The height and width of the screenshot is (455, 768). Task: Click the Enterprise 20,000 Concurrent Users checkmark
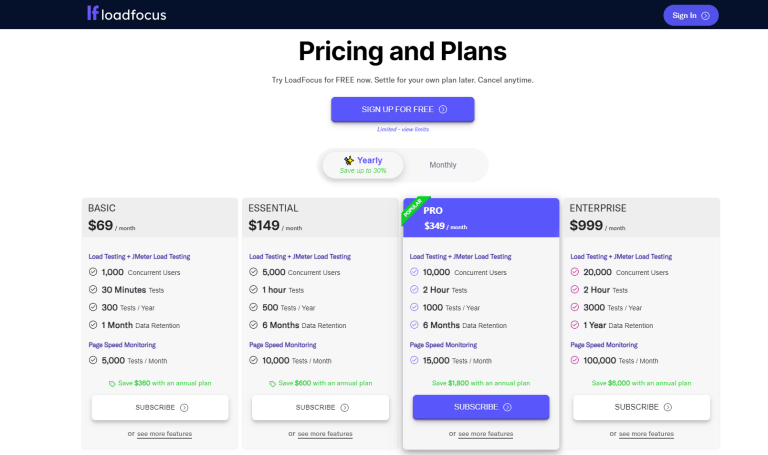[575, 272]
